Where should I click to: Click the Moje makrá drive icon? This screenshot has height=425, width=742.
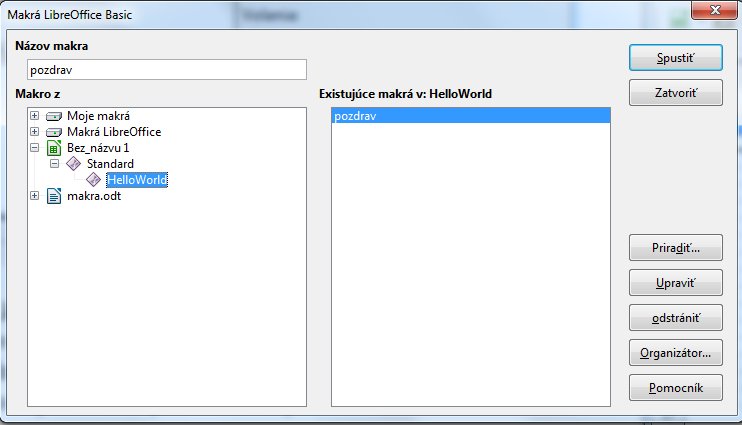(x=54, y=116)
